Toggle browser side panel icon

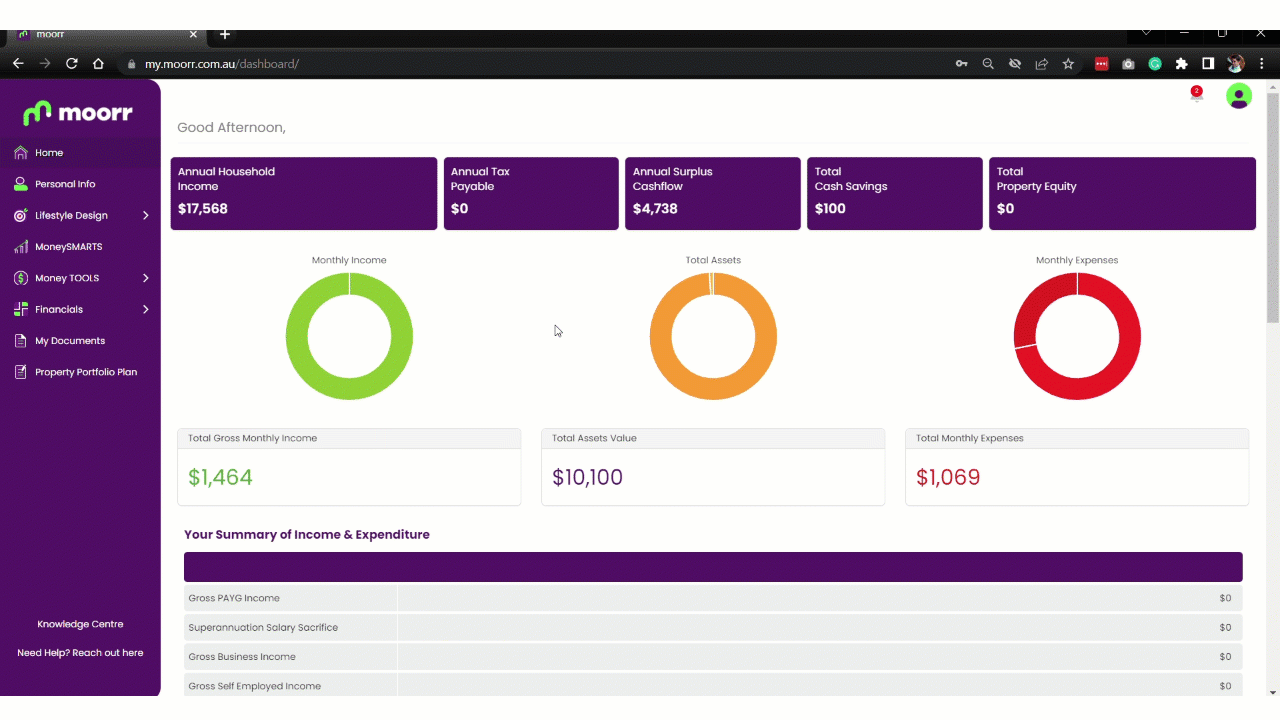[1208, 63]
